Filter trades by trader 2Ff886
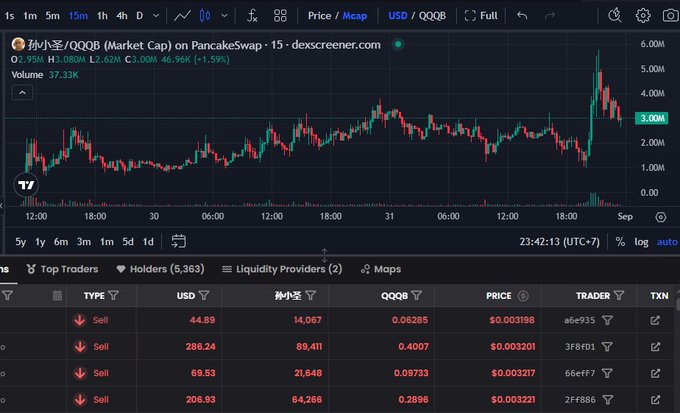The image size is (680, 413). pos(608,400)
